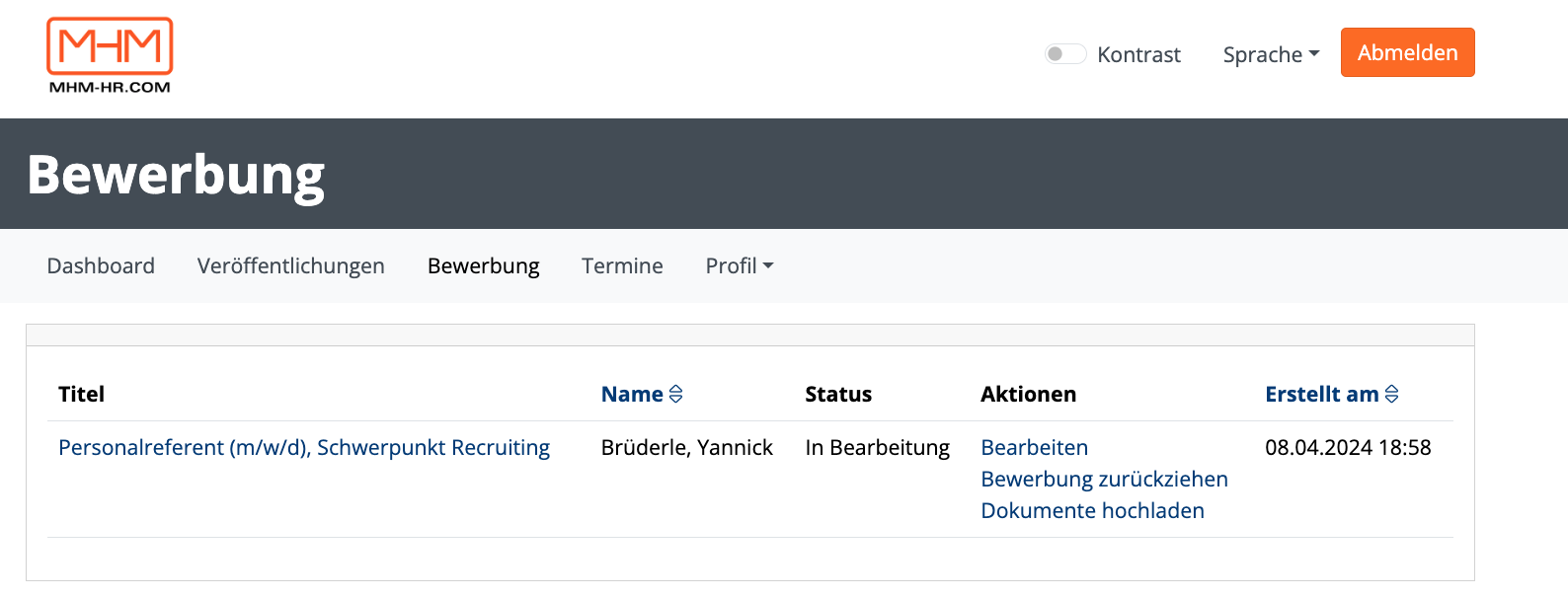Viewport: 1568px width, 598px height.
Task: Click the Kontrast label text
Action: 1138,54
